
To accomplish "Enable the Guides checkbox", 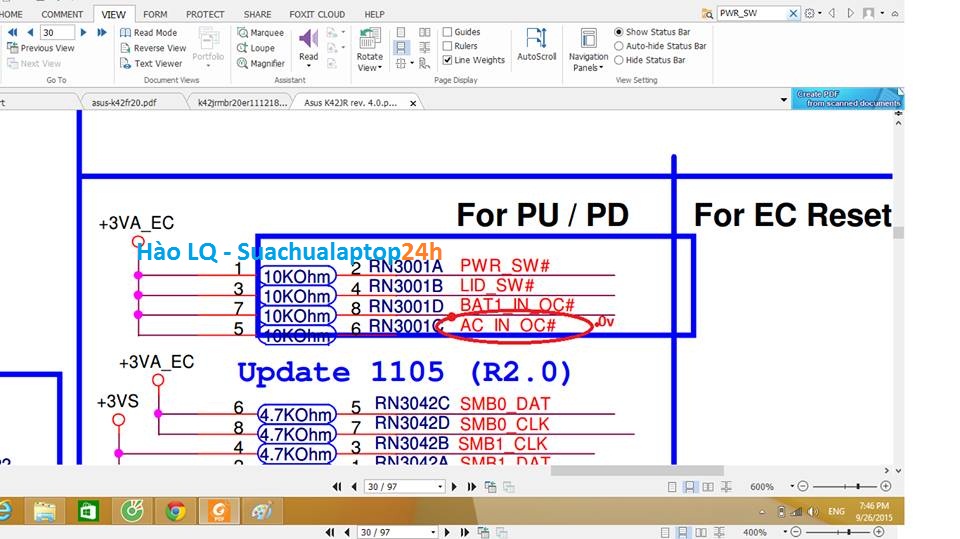I will click(x=447, y=32).
